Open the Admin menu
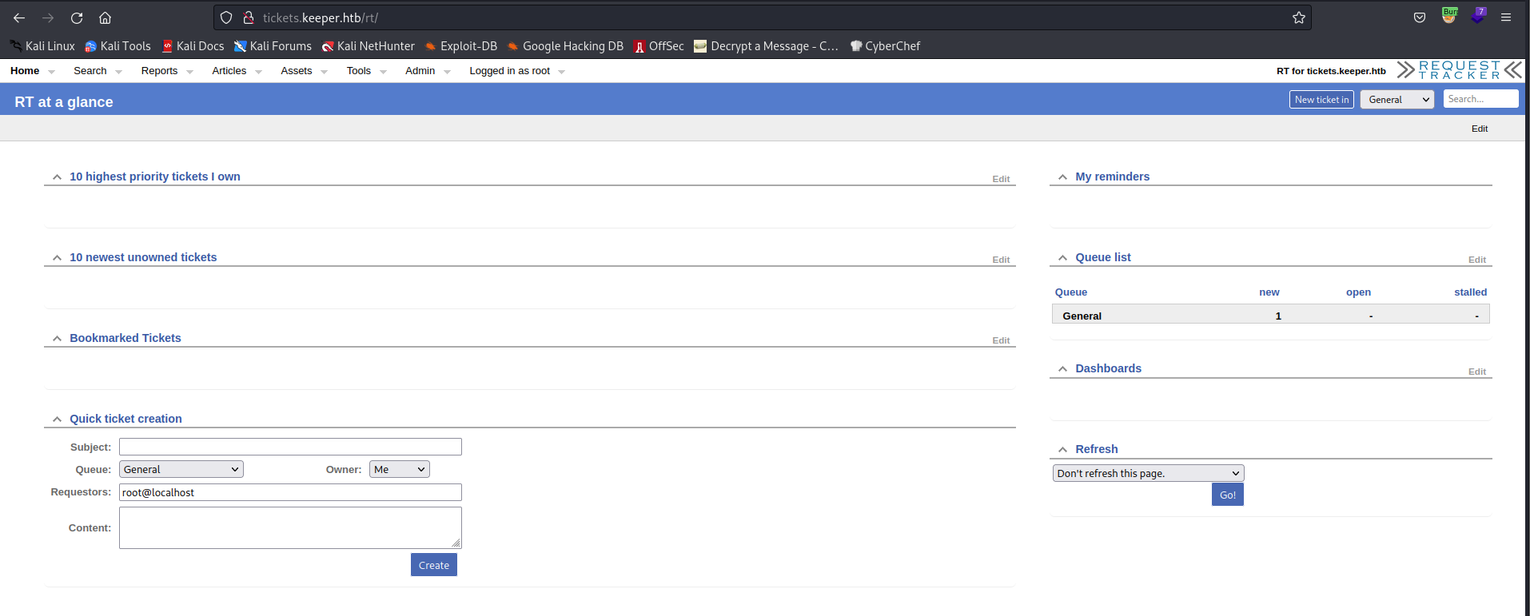Screen dimensions: 1530x616 point(420,71)
